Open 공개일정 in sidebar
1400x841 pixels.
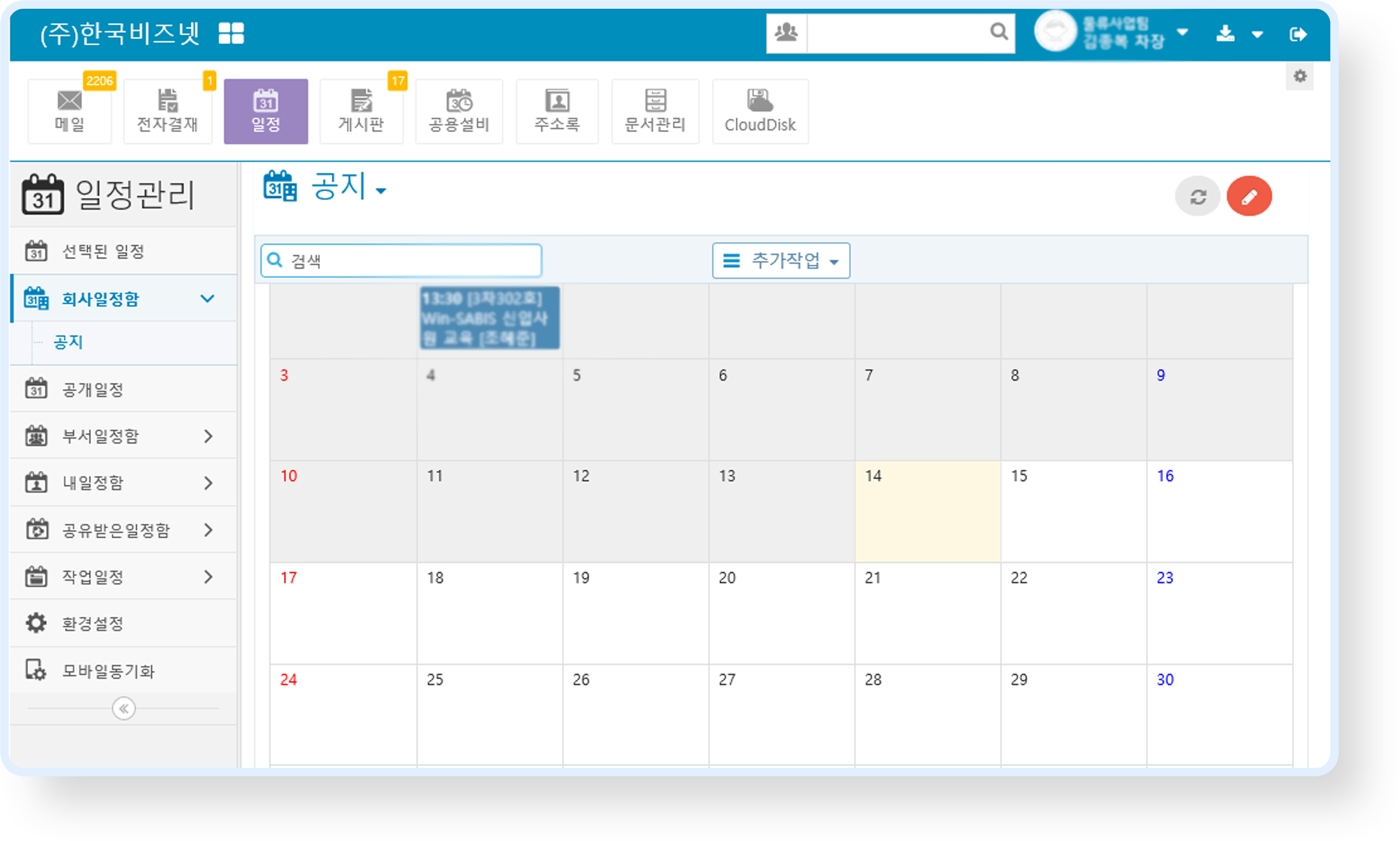tap(123, 389)
